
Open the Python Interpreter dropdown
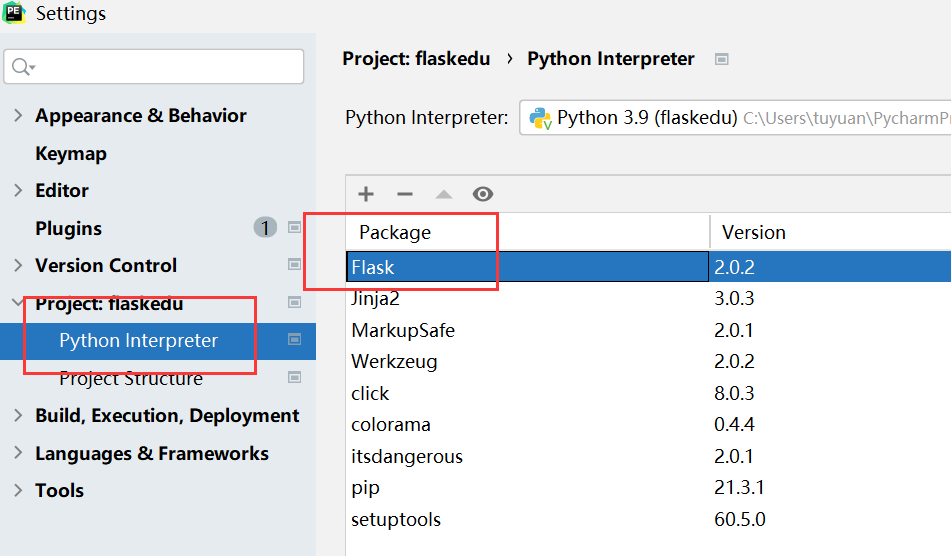tap(735, 118)
